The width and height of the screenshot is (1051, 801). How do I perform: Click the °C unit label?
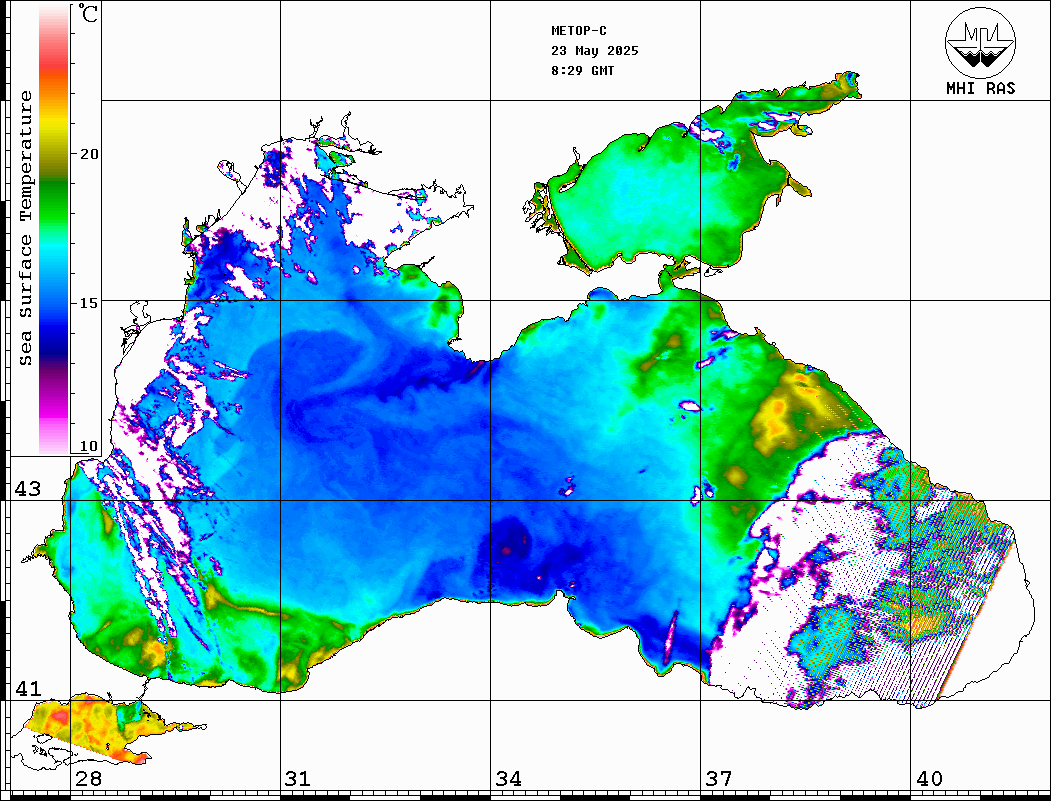pyautogui.click(x=88, y=13)
